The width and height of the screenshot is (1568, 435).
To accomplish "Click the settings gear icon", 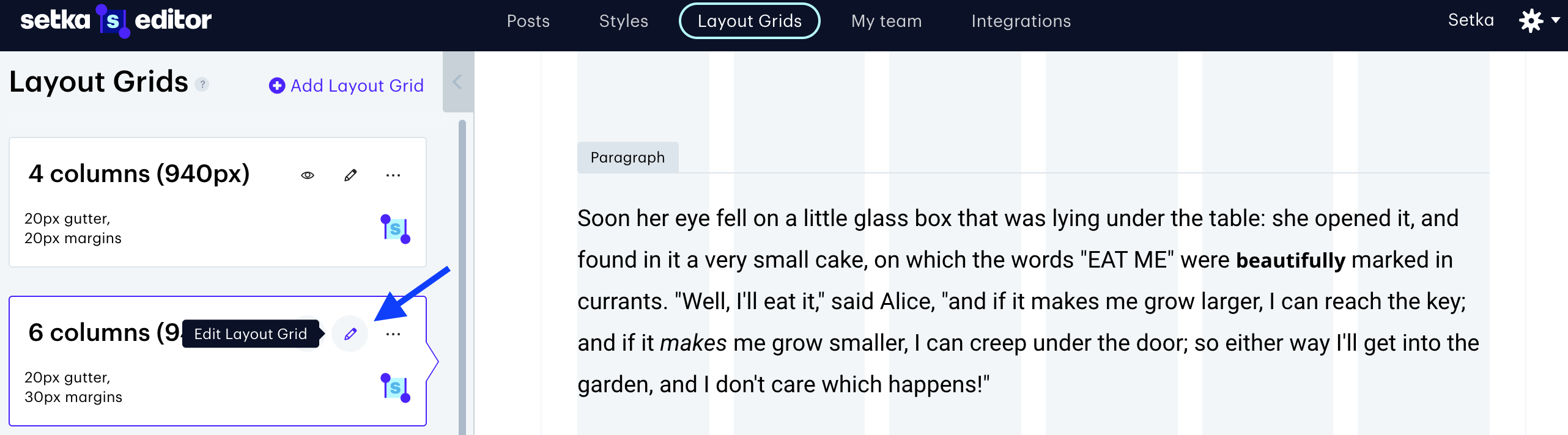I will click(x=1531, y=21).
